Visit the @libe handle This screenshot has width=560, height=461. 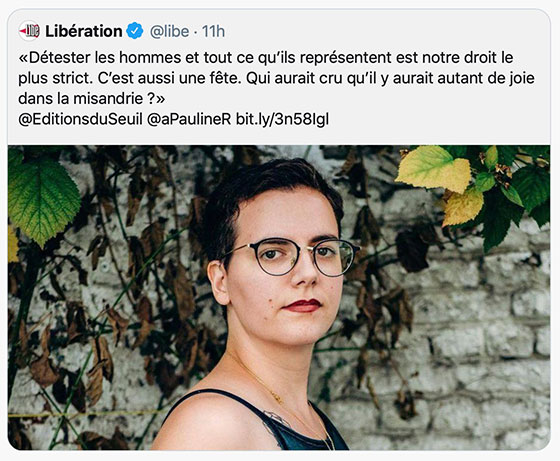point(169,32)
